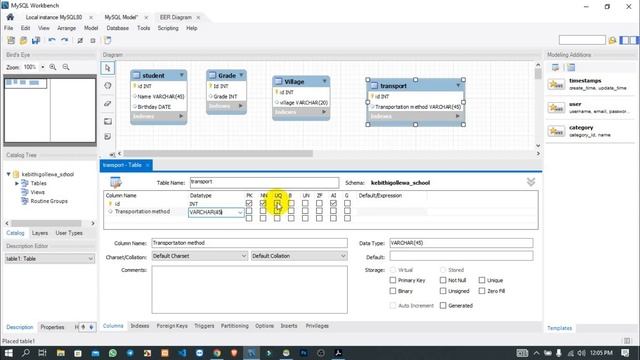This screenshot has height=360, width=640.
Task: Open WhatsApp from taskbar
Action: 113,353
